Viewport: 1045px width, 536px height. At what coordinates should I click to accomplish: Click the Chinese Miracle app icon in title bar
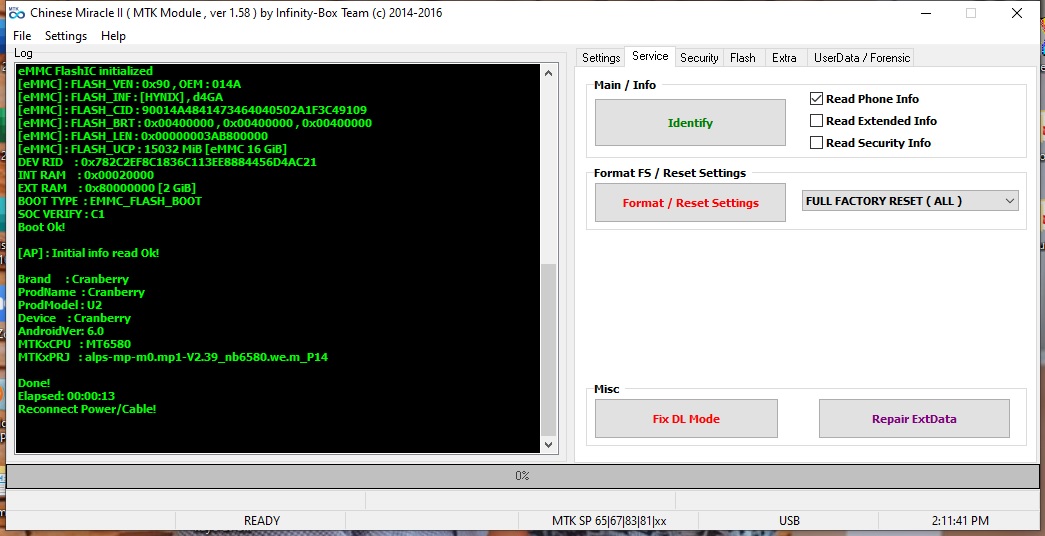pos(17,13)
